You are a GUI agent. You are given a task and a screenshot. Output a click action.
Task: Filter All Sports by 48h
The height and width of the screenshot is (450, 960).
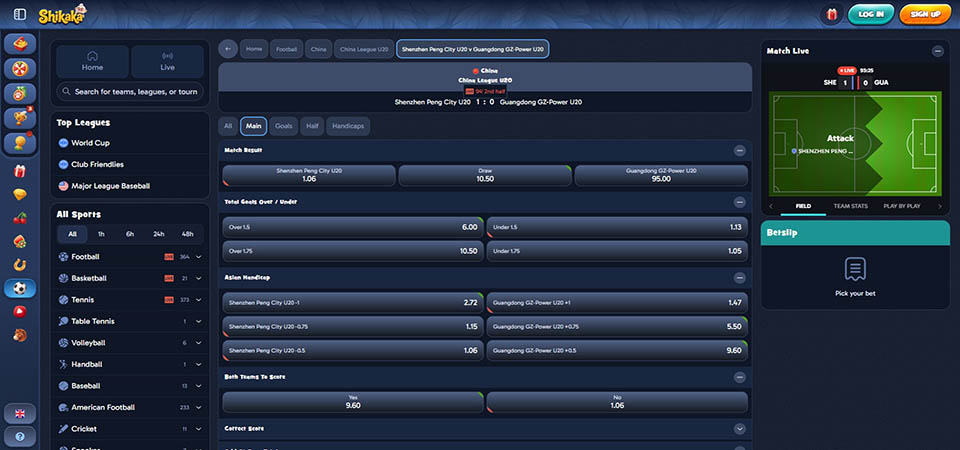(x=187, y=234)
